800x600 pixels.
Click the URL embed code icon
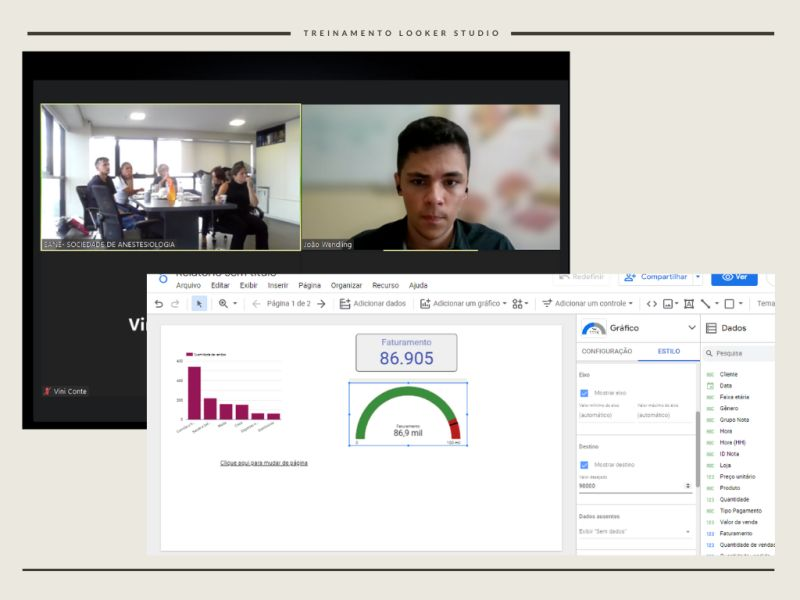coord(652,304)
